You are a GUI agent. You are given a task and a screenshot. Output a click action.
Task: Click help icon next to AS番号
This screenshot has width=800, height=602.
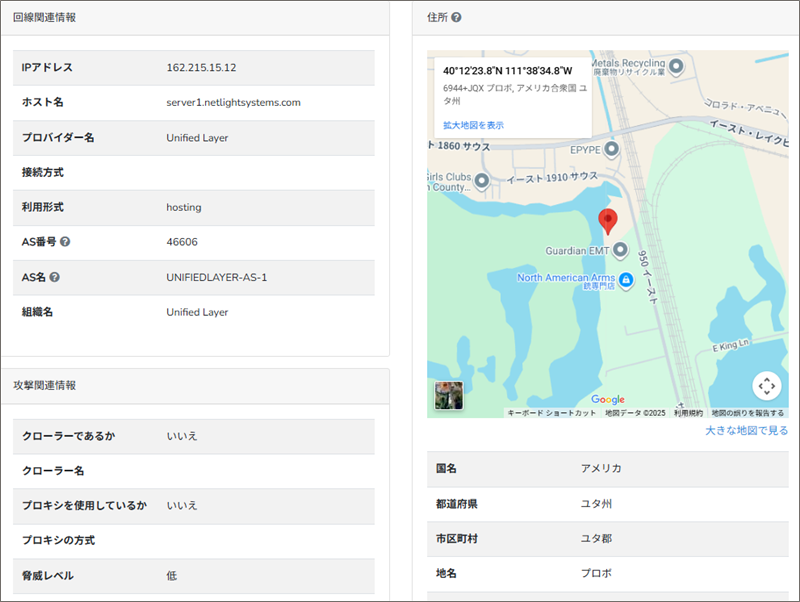tap(65, 242)
